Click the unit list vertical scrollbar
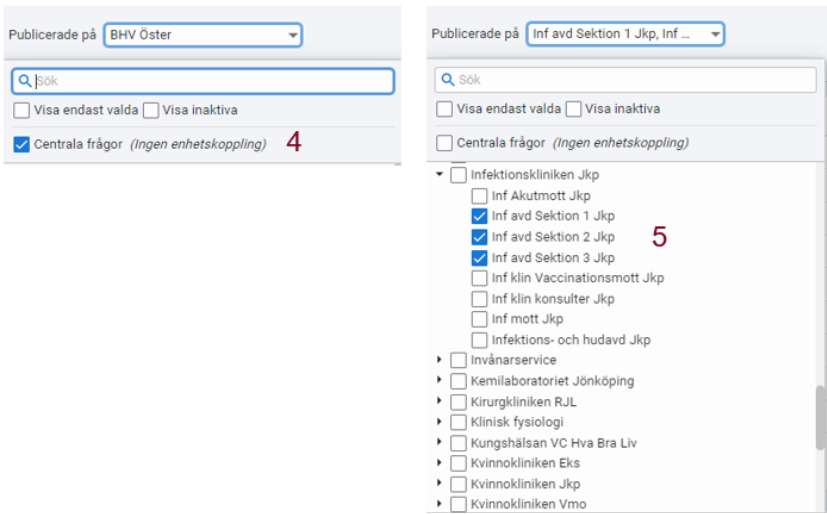The width and height of the screenshot is (827, 514). coord(821,418)
